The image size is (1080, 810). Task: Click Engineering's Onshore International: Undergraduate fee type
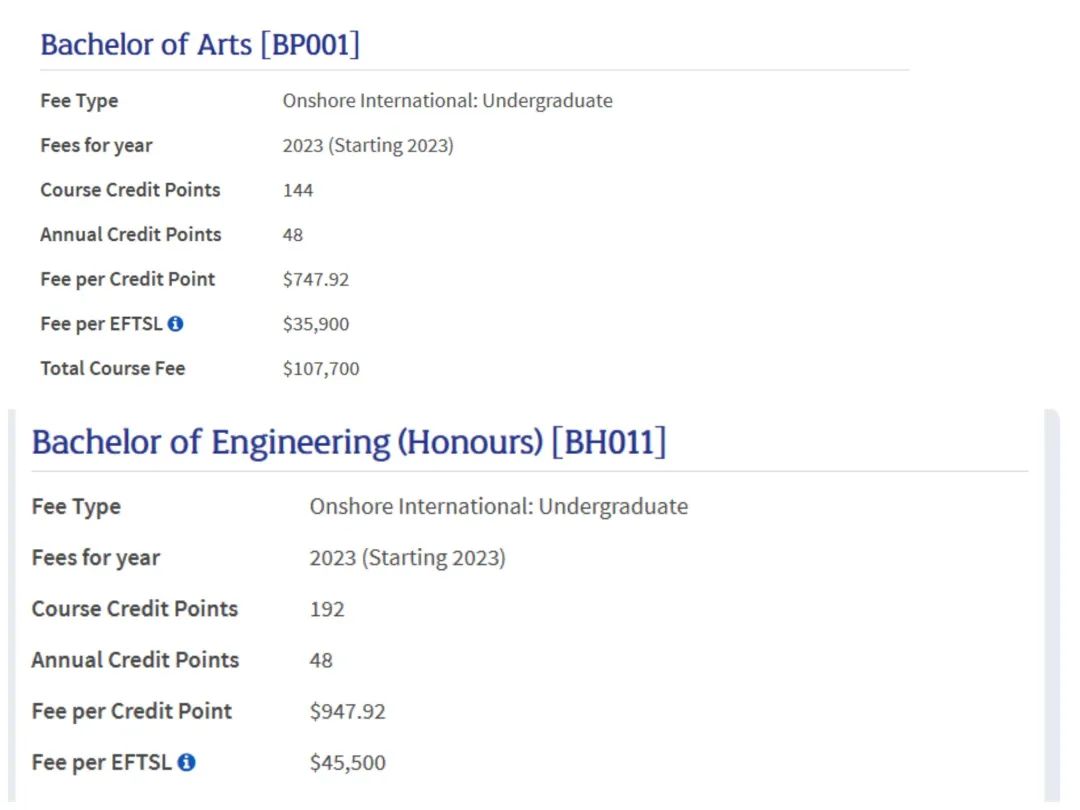[499, 507]
